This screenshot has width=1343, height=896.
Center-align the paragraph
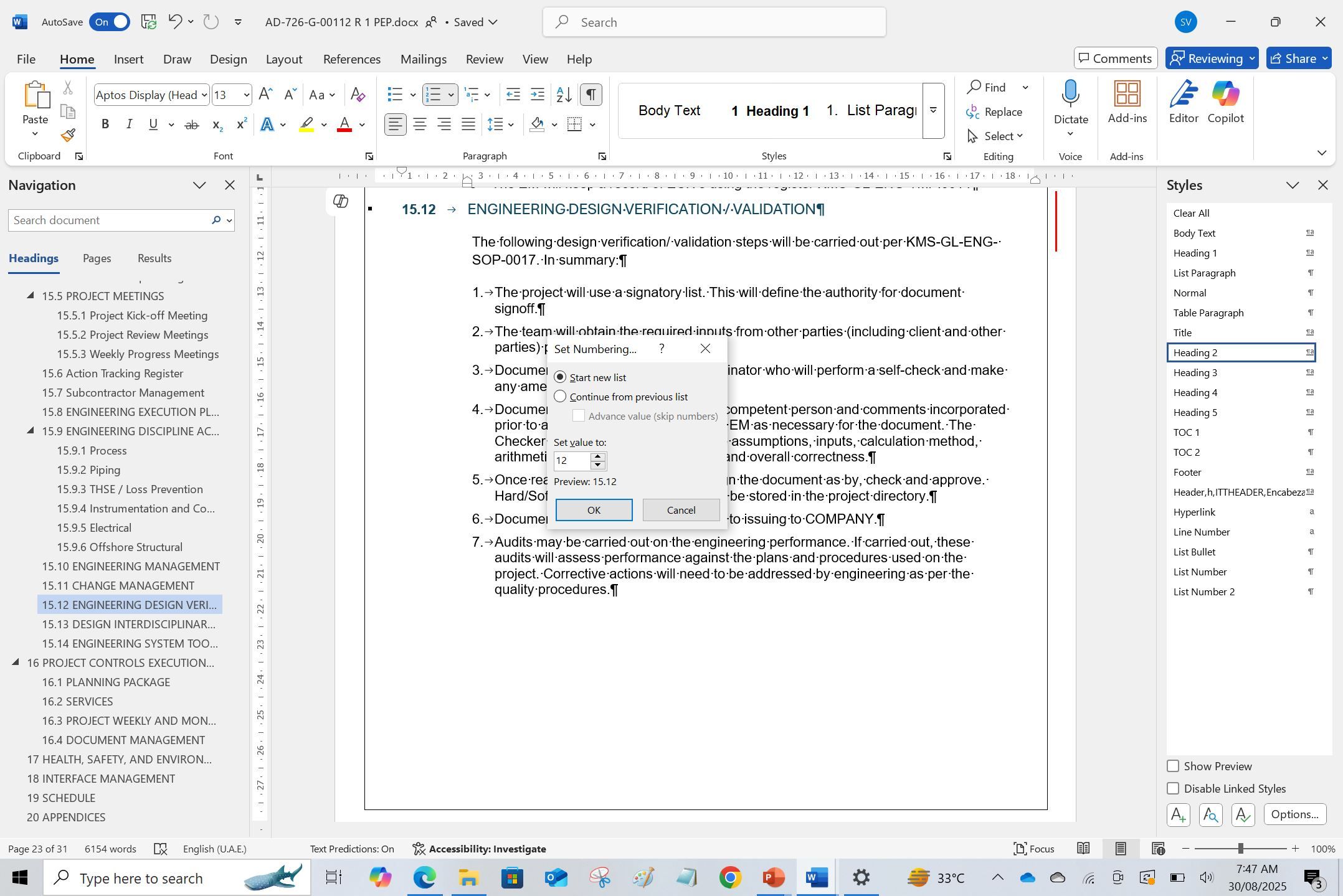420,125
